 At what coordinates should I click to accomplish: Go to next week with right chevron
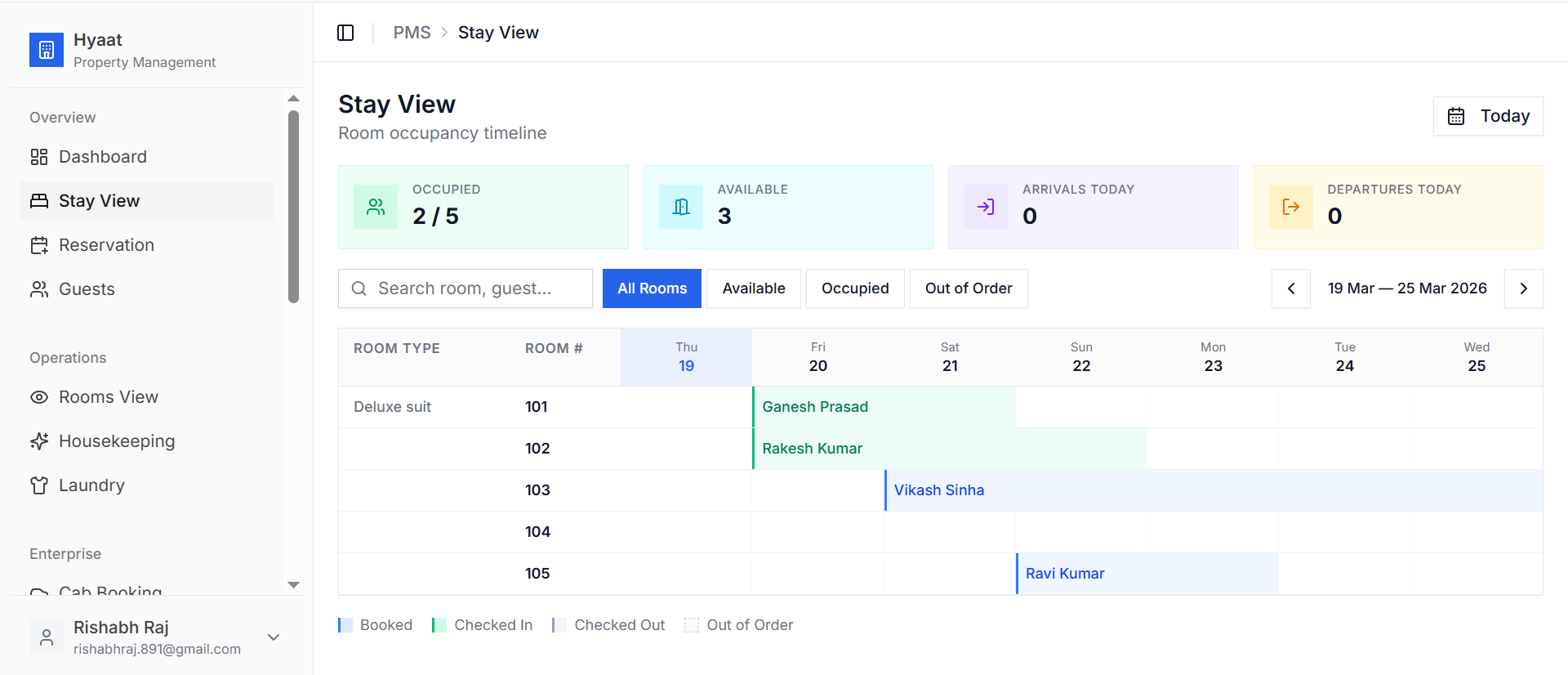click(1523, 288)
